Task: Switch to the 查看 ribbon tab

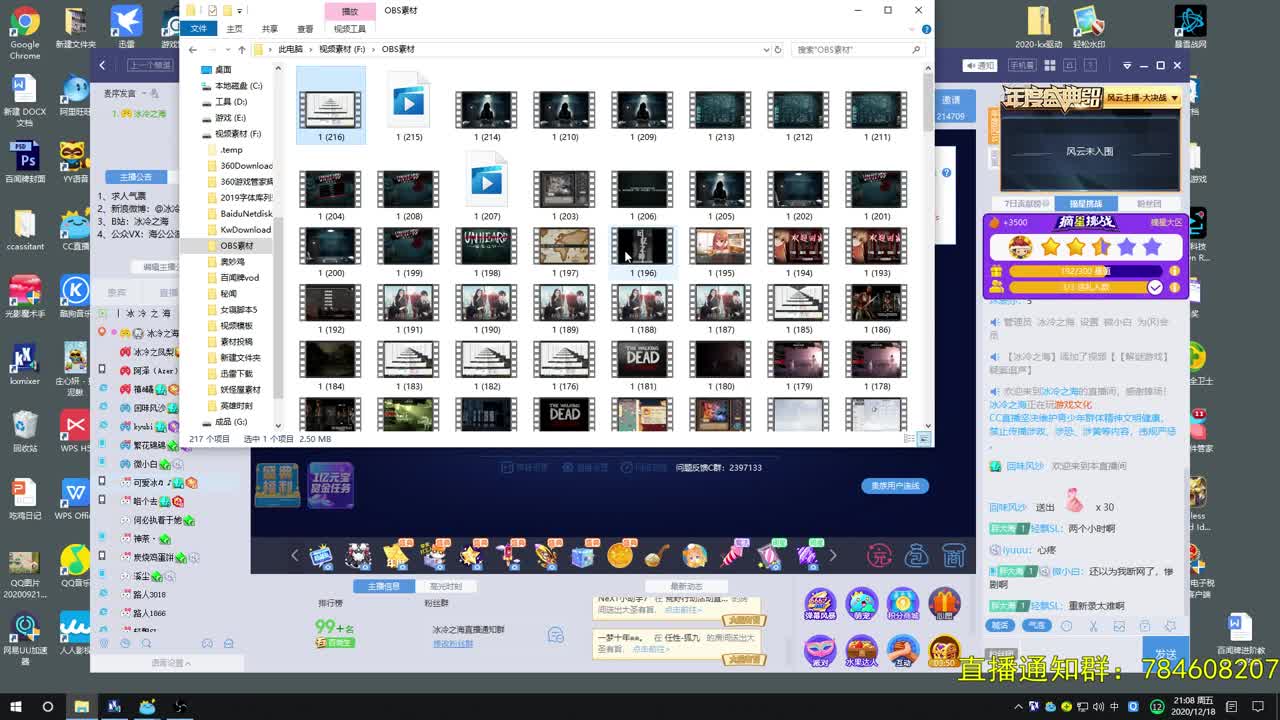Action: tap(305, 29)
